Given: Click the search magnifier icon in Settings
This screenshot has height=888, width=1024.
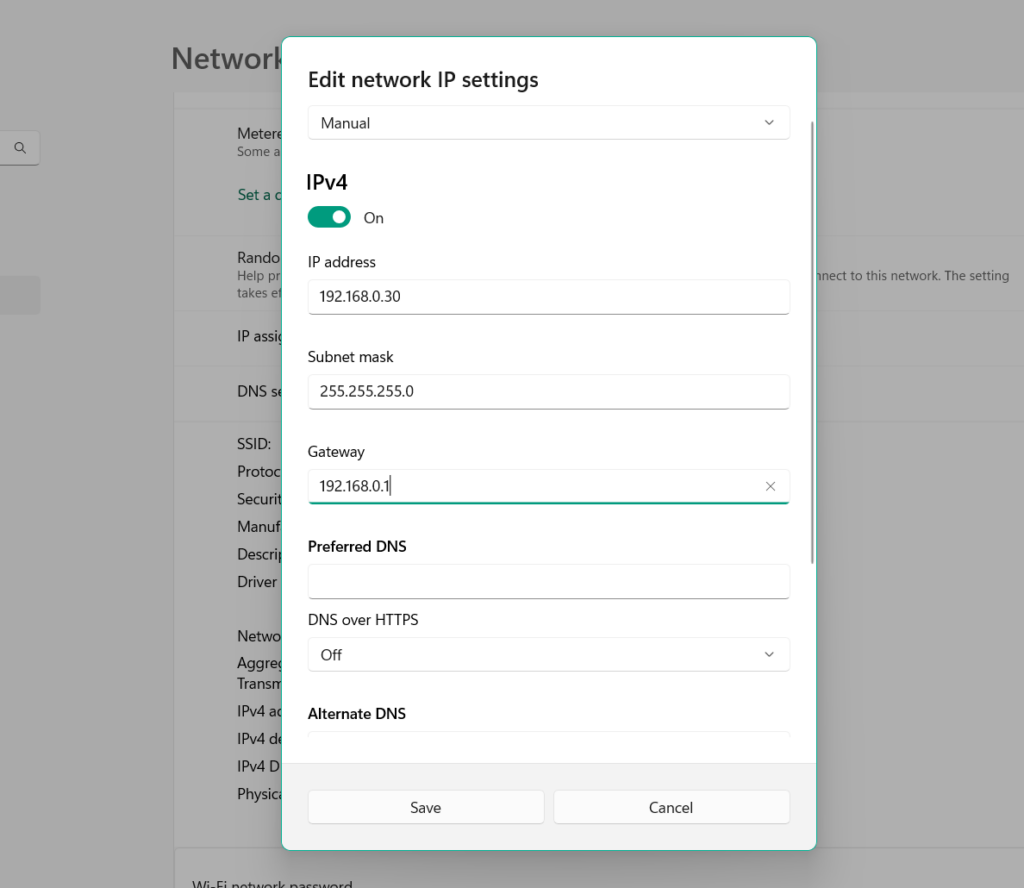Looking at the screenshot, I should (20, 148).
